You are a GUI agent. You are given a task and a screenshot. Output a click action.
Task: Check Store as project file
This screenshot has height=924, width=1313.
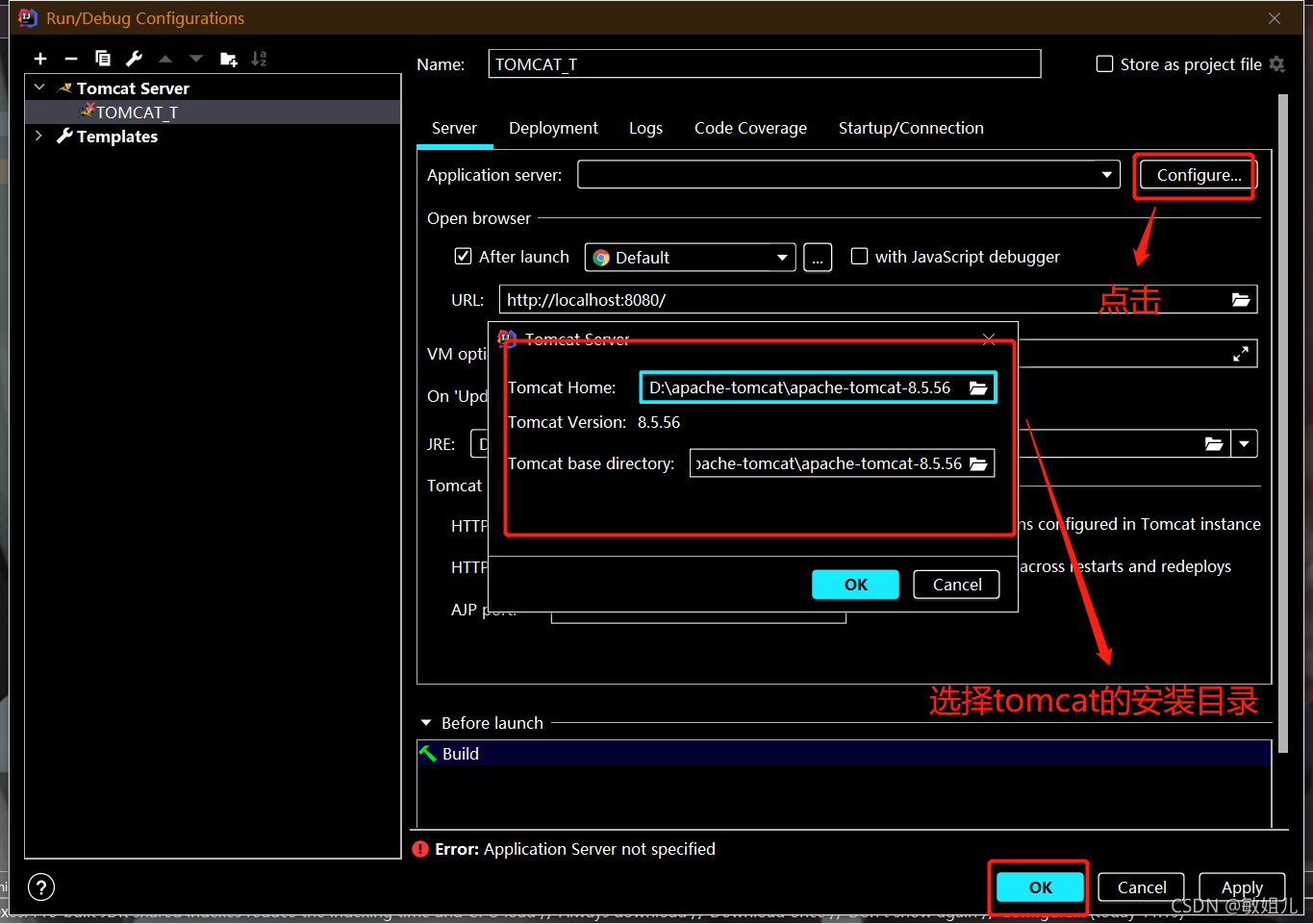[1105, 64]
